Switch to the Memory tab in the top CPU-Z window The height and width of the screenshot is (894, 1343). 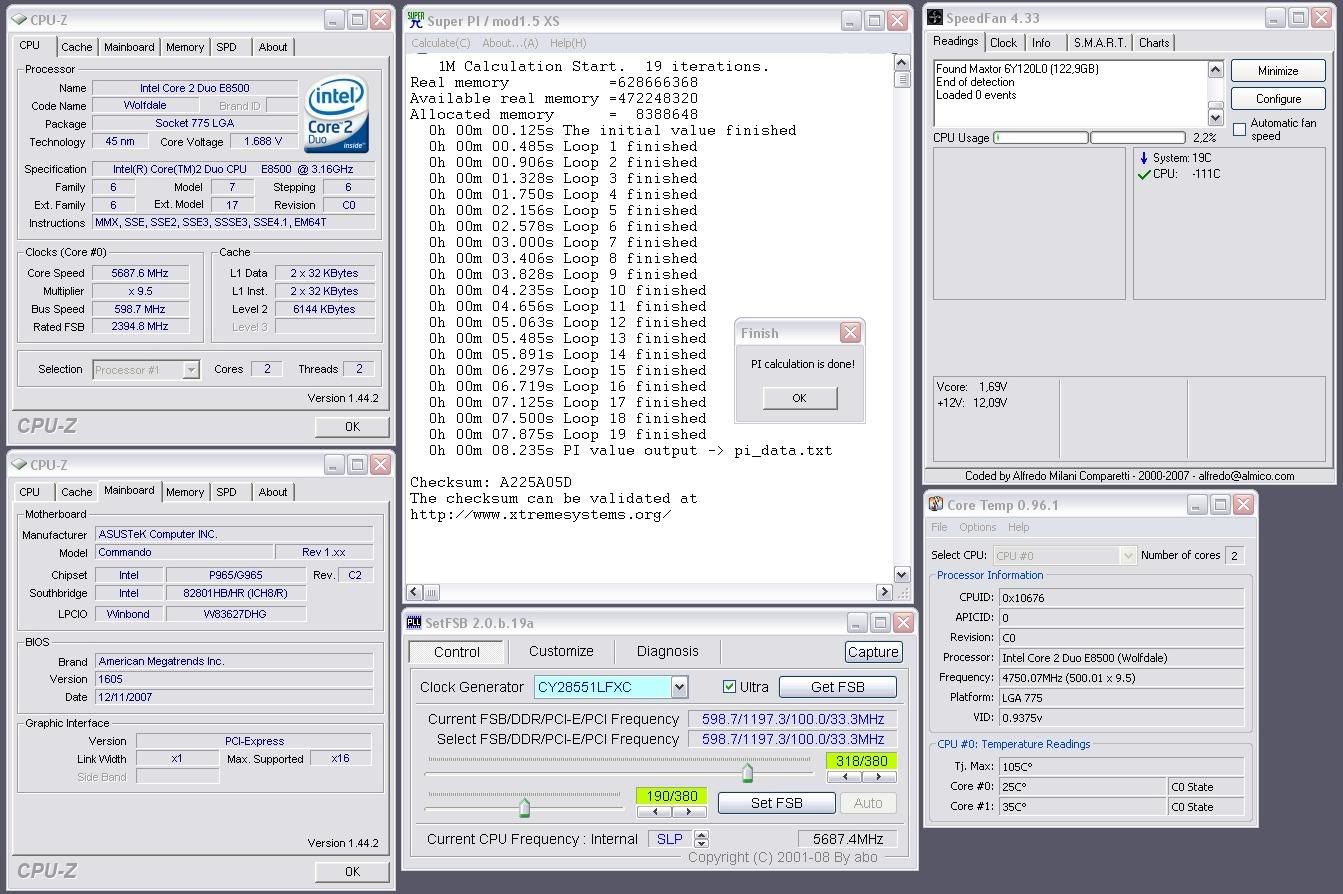pos(185,47)
